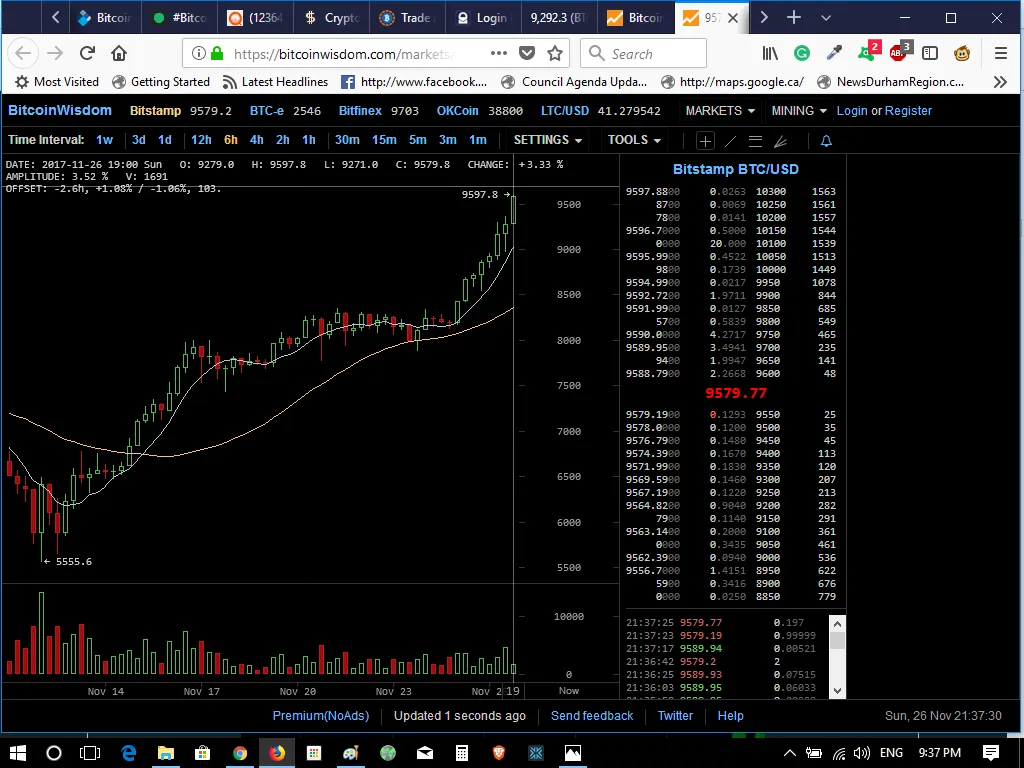Image resolution: width=1024 pixels, height=768 pixels.
Task: Reload the page in Firefox
Action: pyautogui.click(x=88, y=54)
